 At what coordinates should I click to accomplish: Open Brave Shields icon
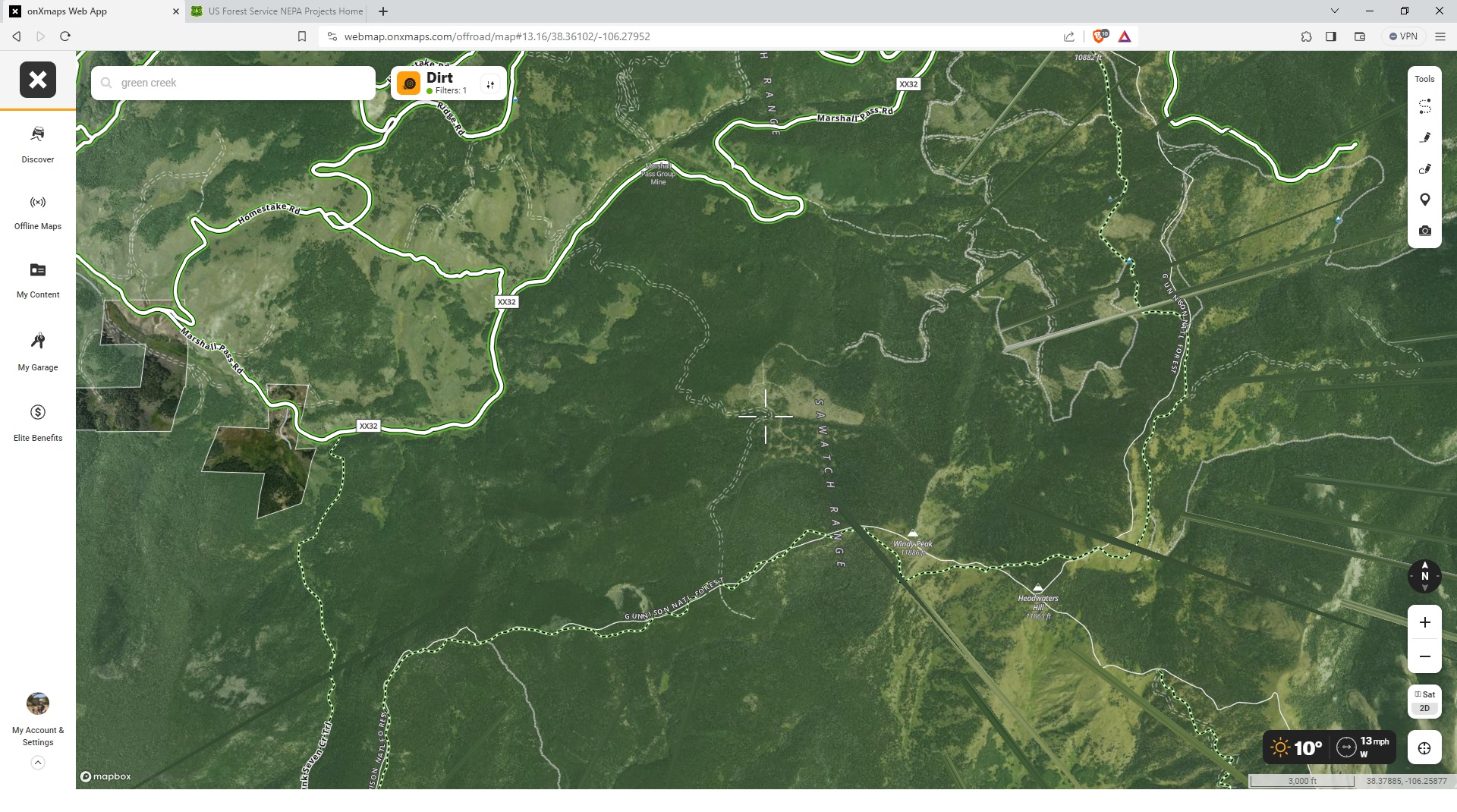coord(1100,36)
